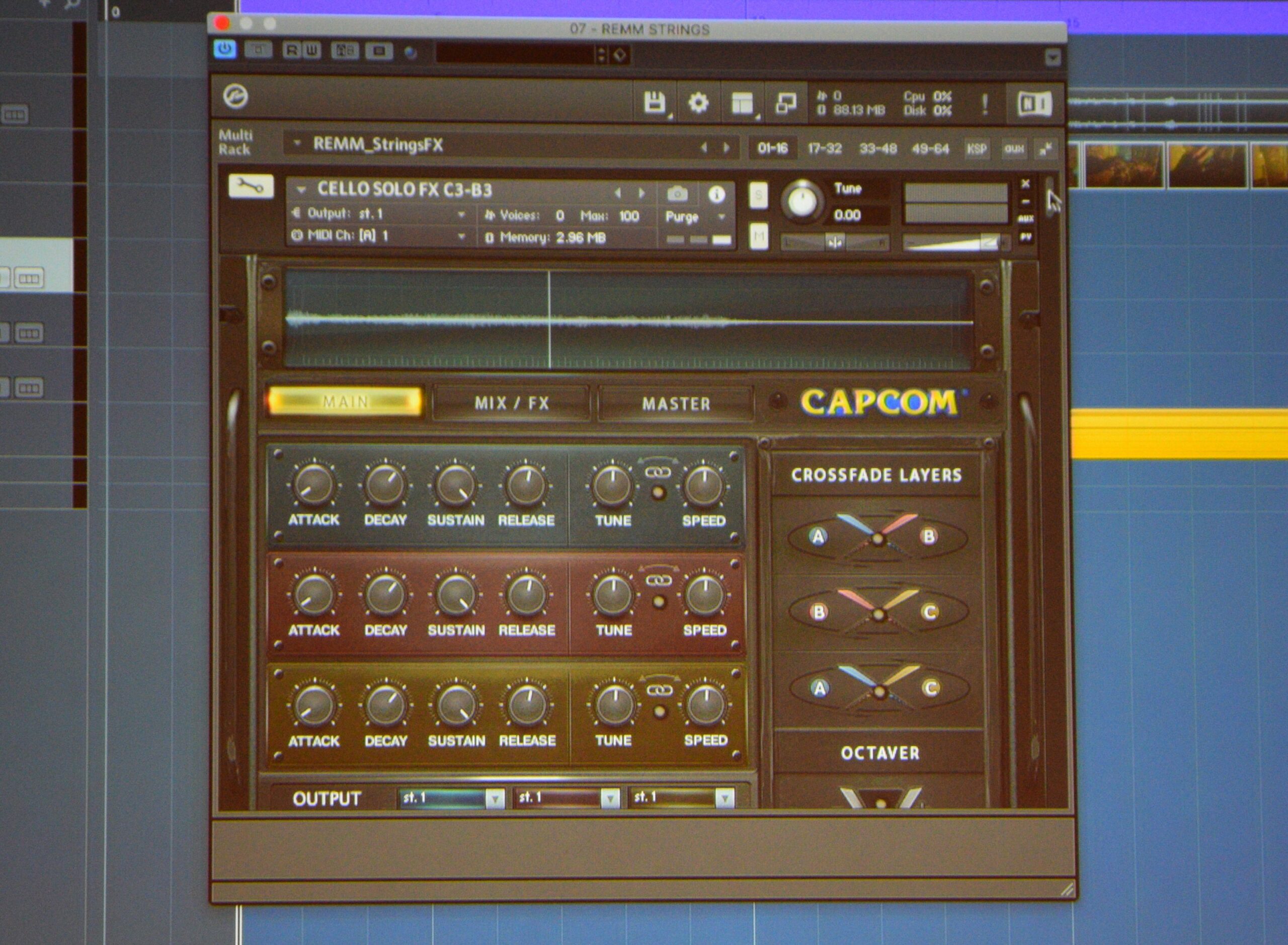Click blue layer TUNE knob
This screenshot has width=1288, height=945.
pyautogui.click(x=612, y=486)
